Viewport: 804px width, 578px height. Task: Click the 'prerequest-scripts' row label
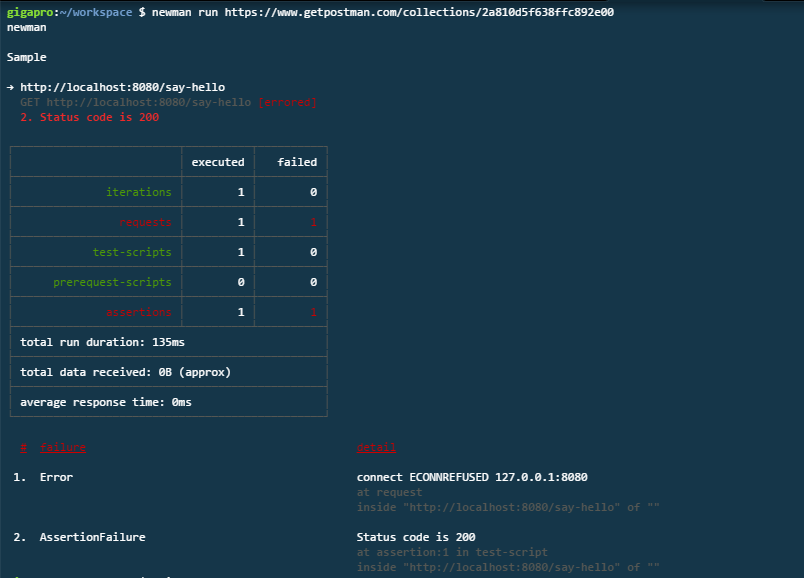click(112, 282)
